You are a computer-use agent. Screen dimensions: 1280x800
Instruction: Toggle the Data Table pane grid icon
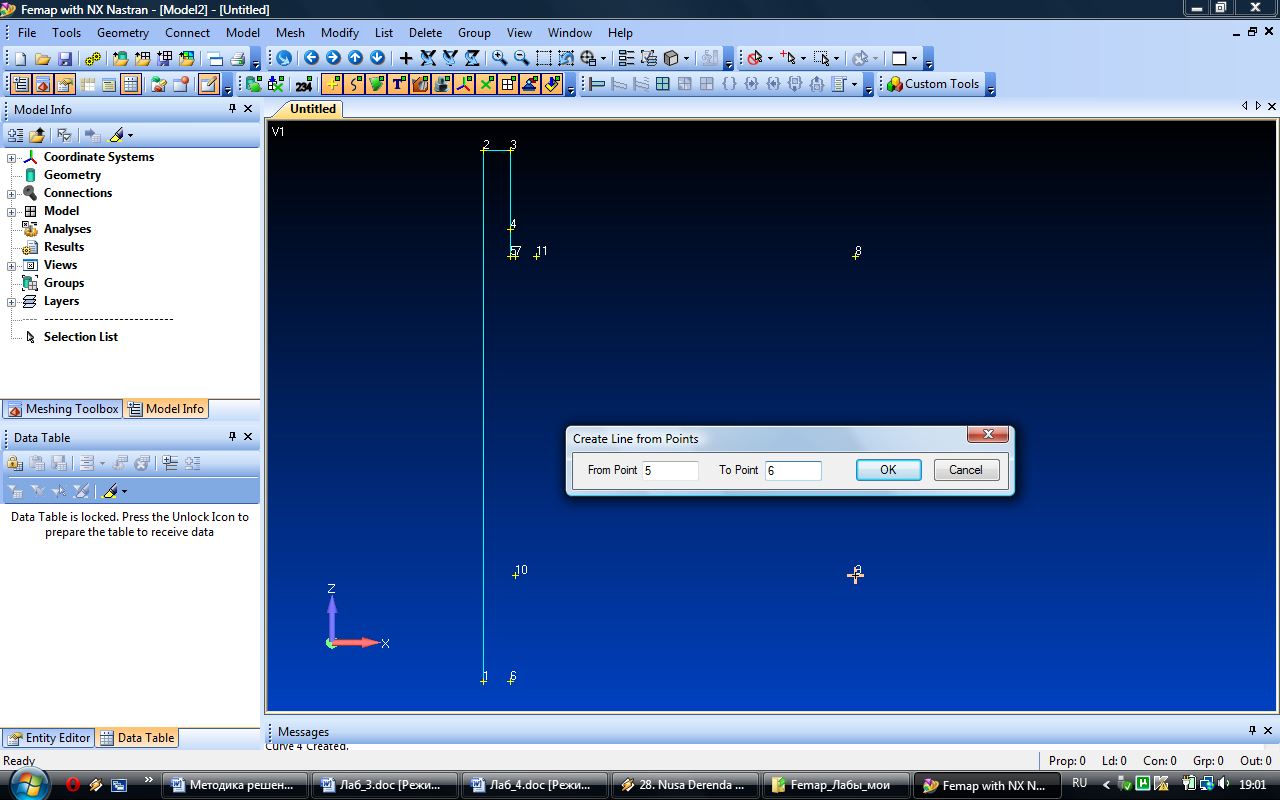click(131, 85)
